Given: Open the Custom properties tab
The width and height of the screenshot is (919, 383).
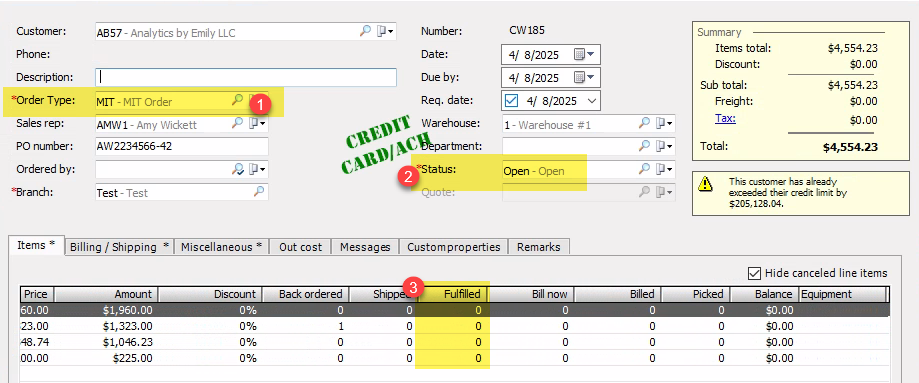Looking at the screenshot, I should click(x=454, y=247).
